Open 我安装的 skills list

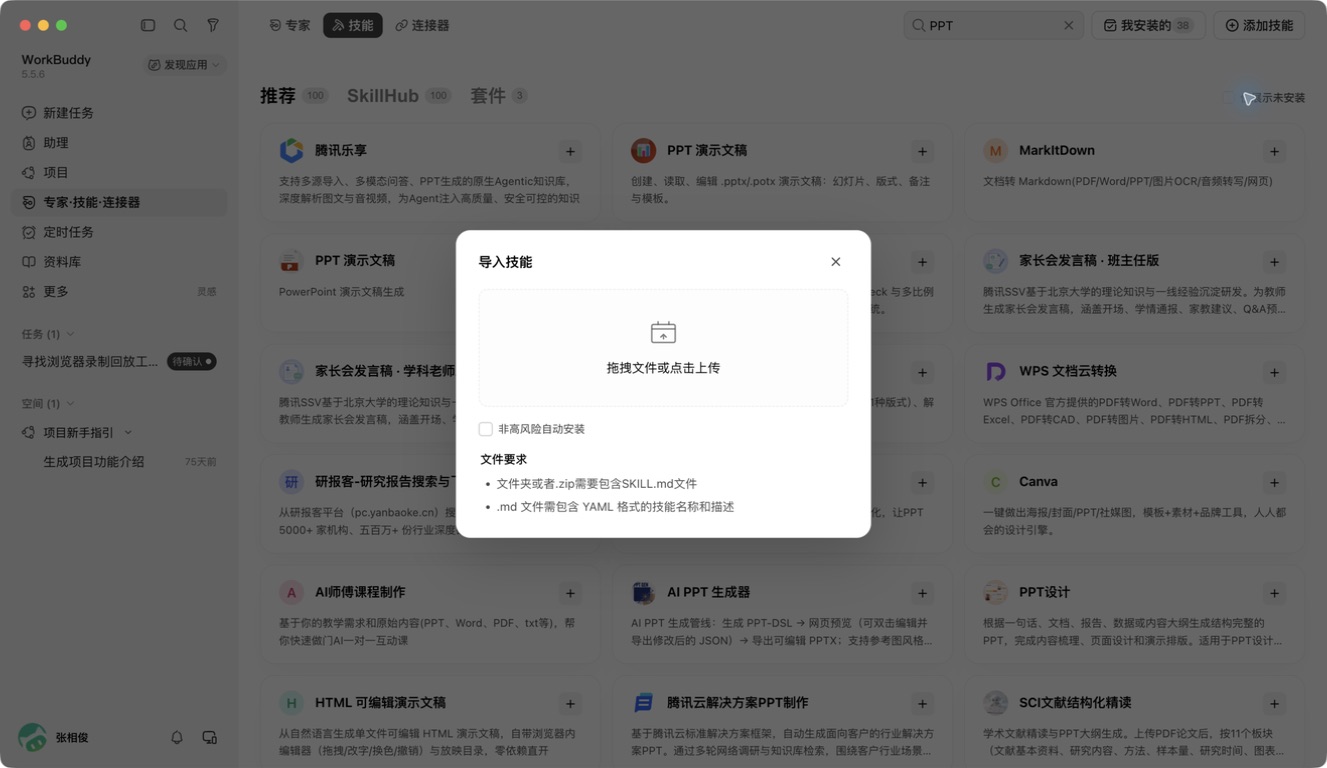tap(1148, 26)
